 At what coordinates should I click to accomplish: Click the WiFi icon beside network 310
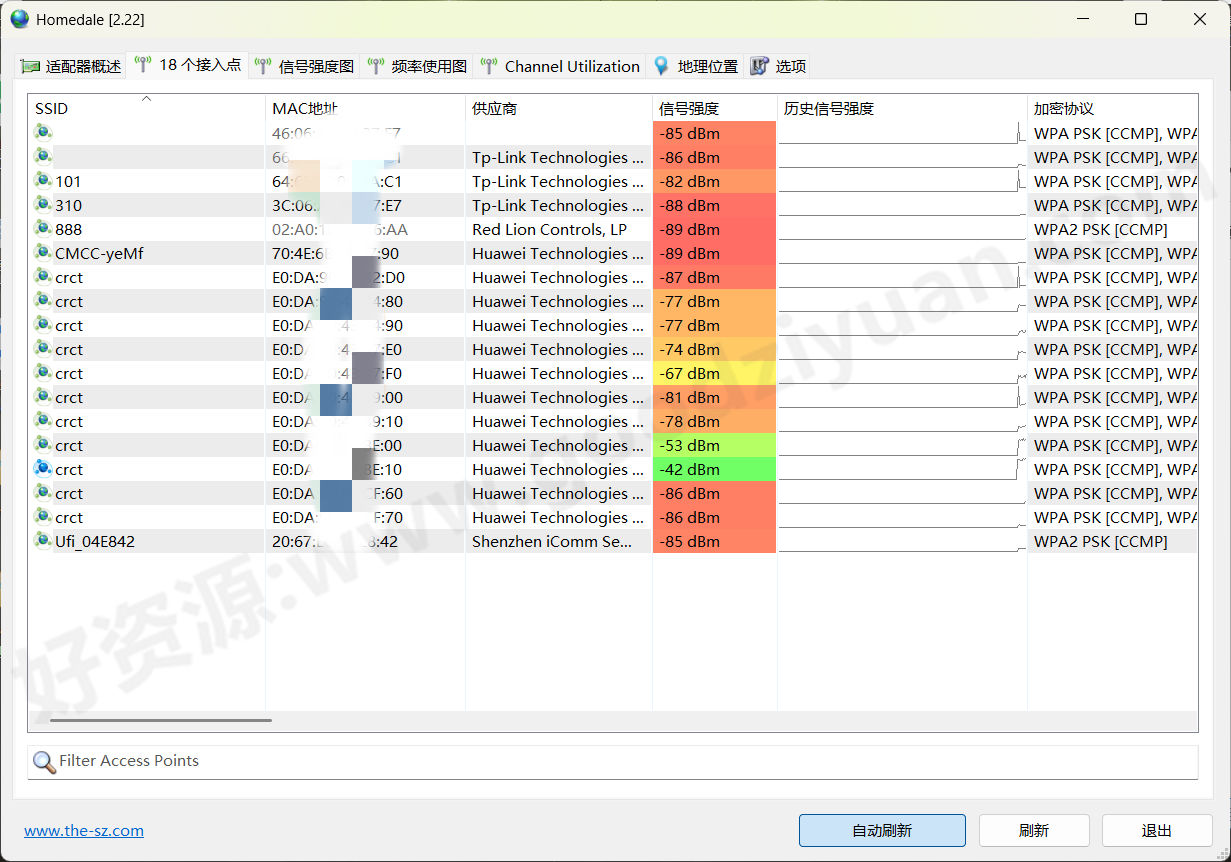click(42, 204)
